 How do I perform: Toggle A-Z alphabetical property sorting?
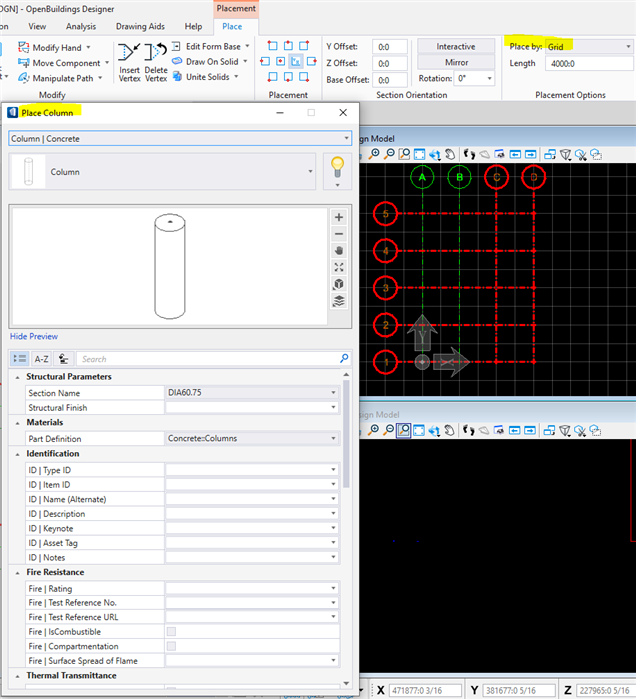pyautogui.click(x=41, y=358)
